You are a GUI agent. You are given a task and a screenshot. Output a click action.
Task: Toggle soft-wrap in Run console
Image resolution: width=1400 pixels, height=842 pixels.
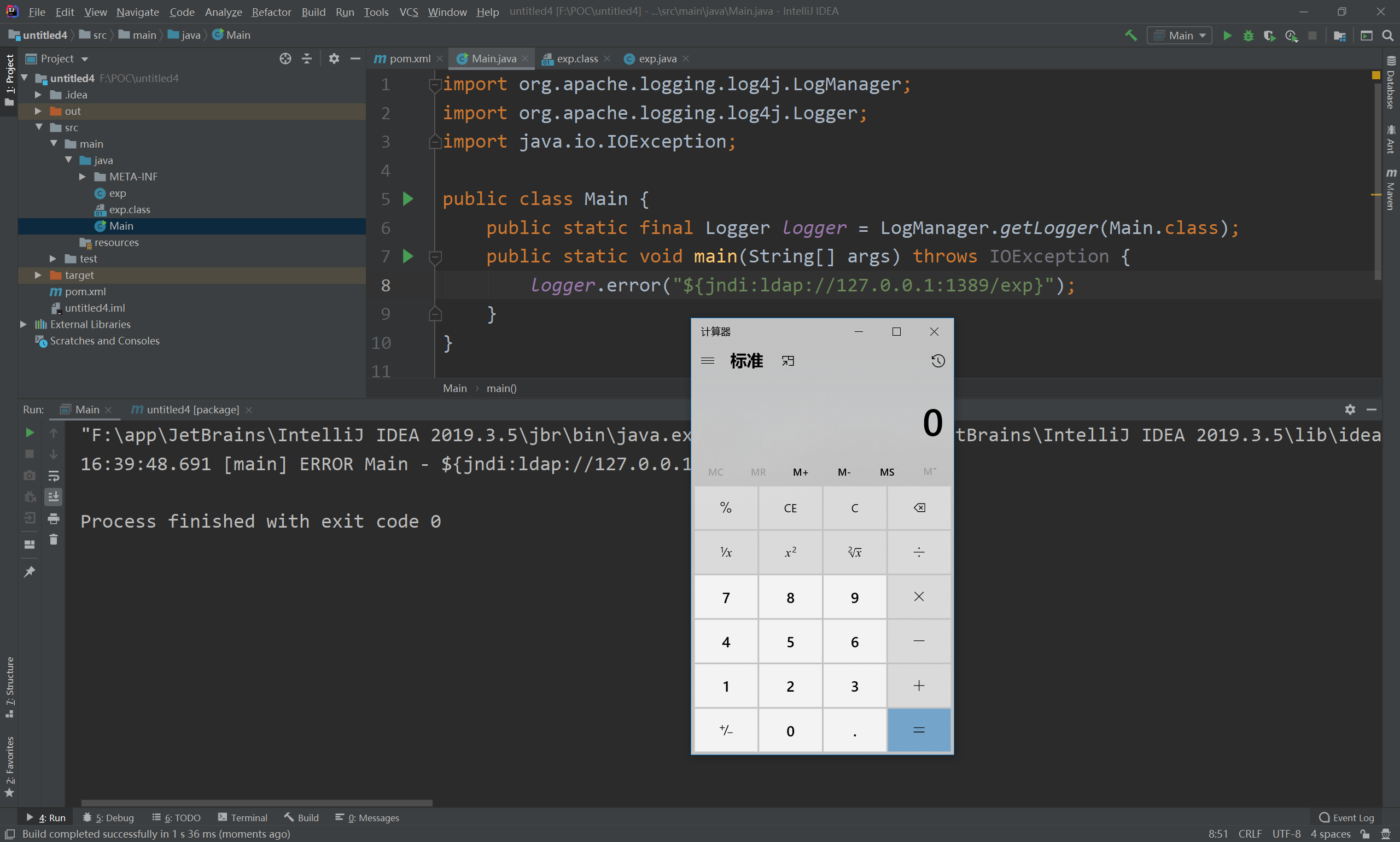point(54,476)
